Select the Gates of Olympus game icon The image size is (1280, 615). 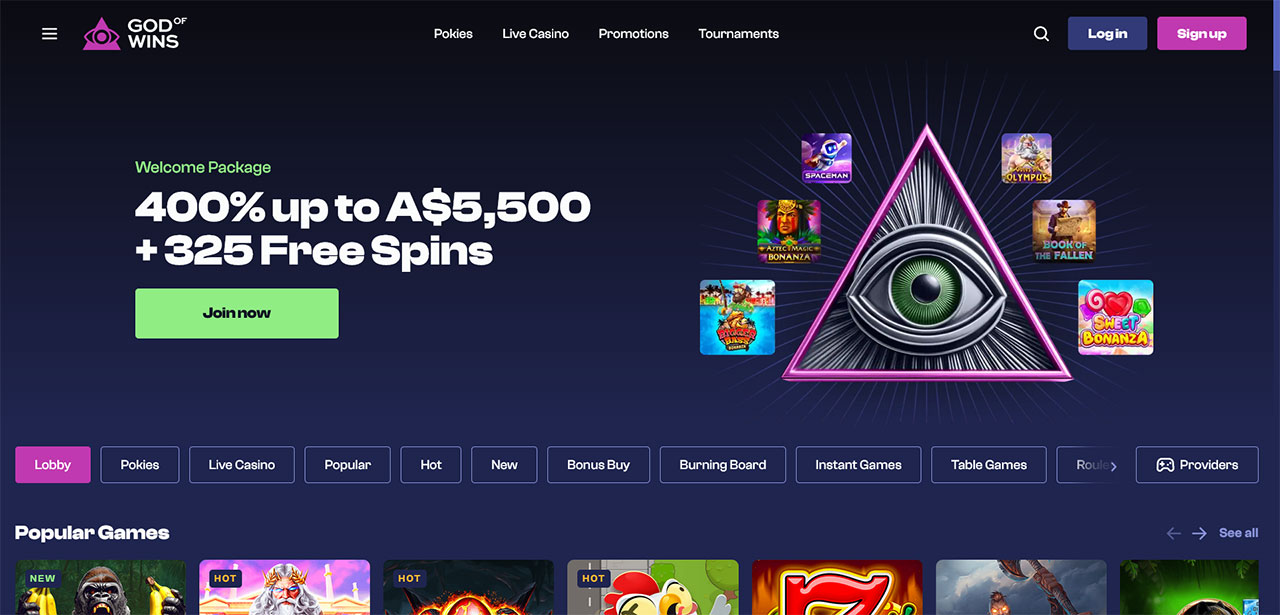[x=1027, y=158]
